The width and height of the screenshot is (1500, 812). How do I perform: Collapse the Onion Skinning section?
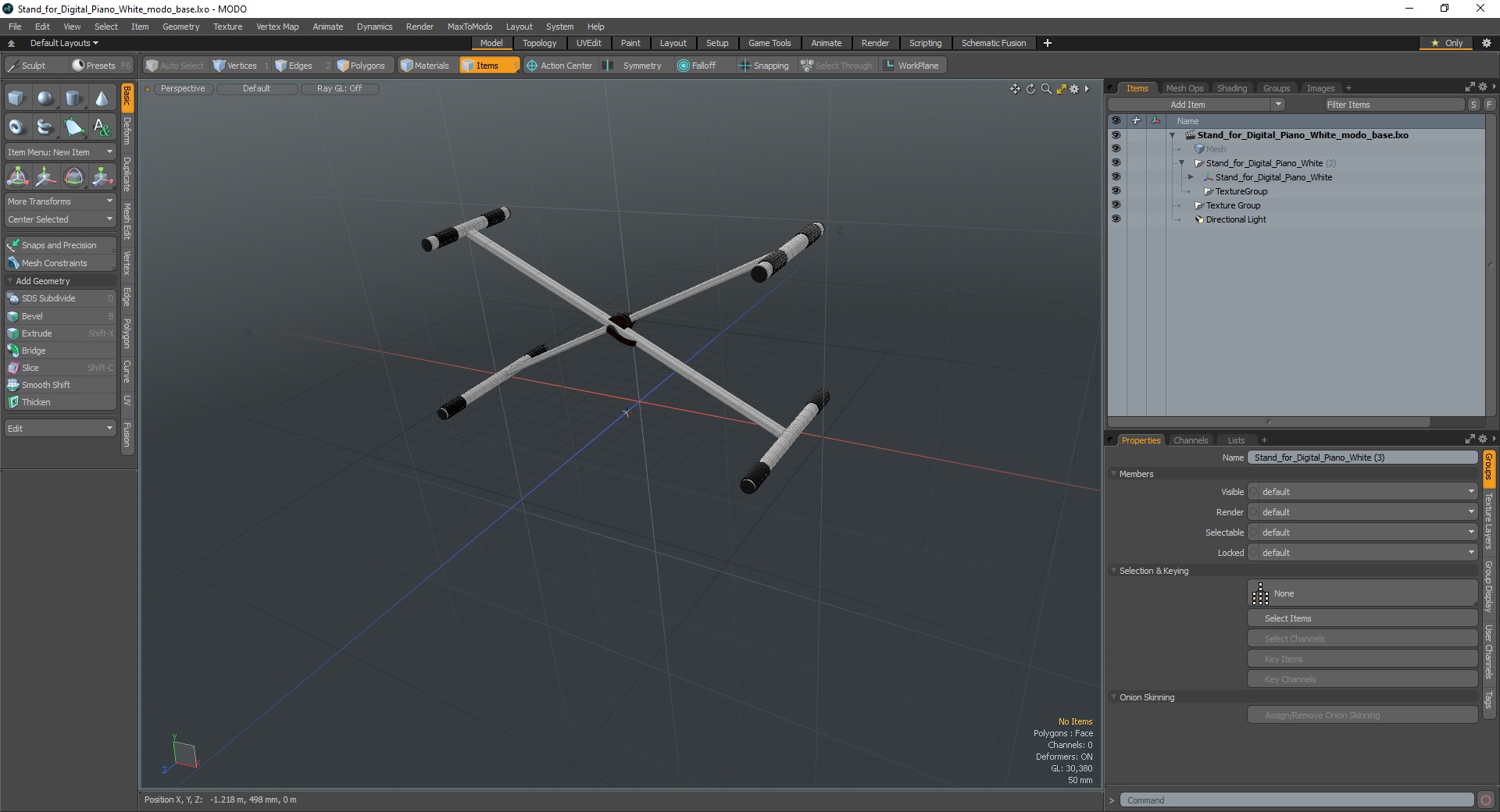1113,697
